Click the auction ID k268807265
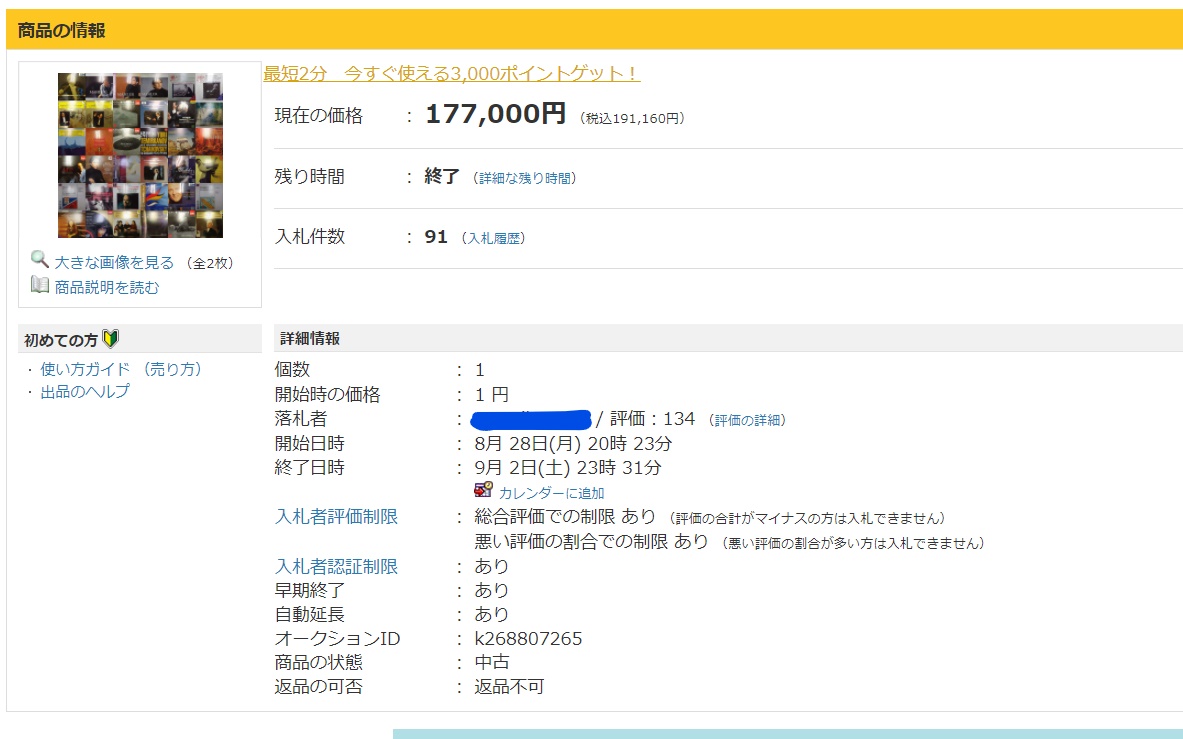Screen dimensions: 1183x739 528,638
